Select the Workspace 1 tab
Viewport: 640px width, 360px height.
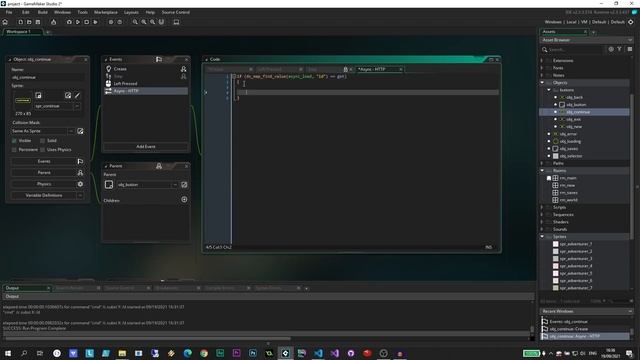click(x=22, y=32)
